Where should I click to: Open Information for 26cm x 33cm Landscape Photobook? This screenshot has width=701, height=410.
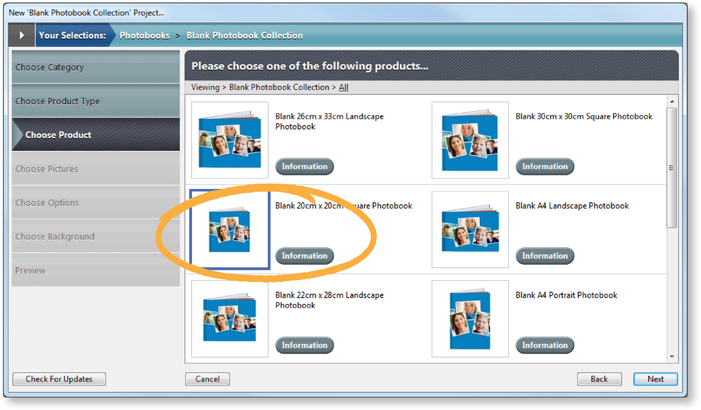tap(304, 166)
